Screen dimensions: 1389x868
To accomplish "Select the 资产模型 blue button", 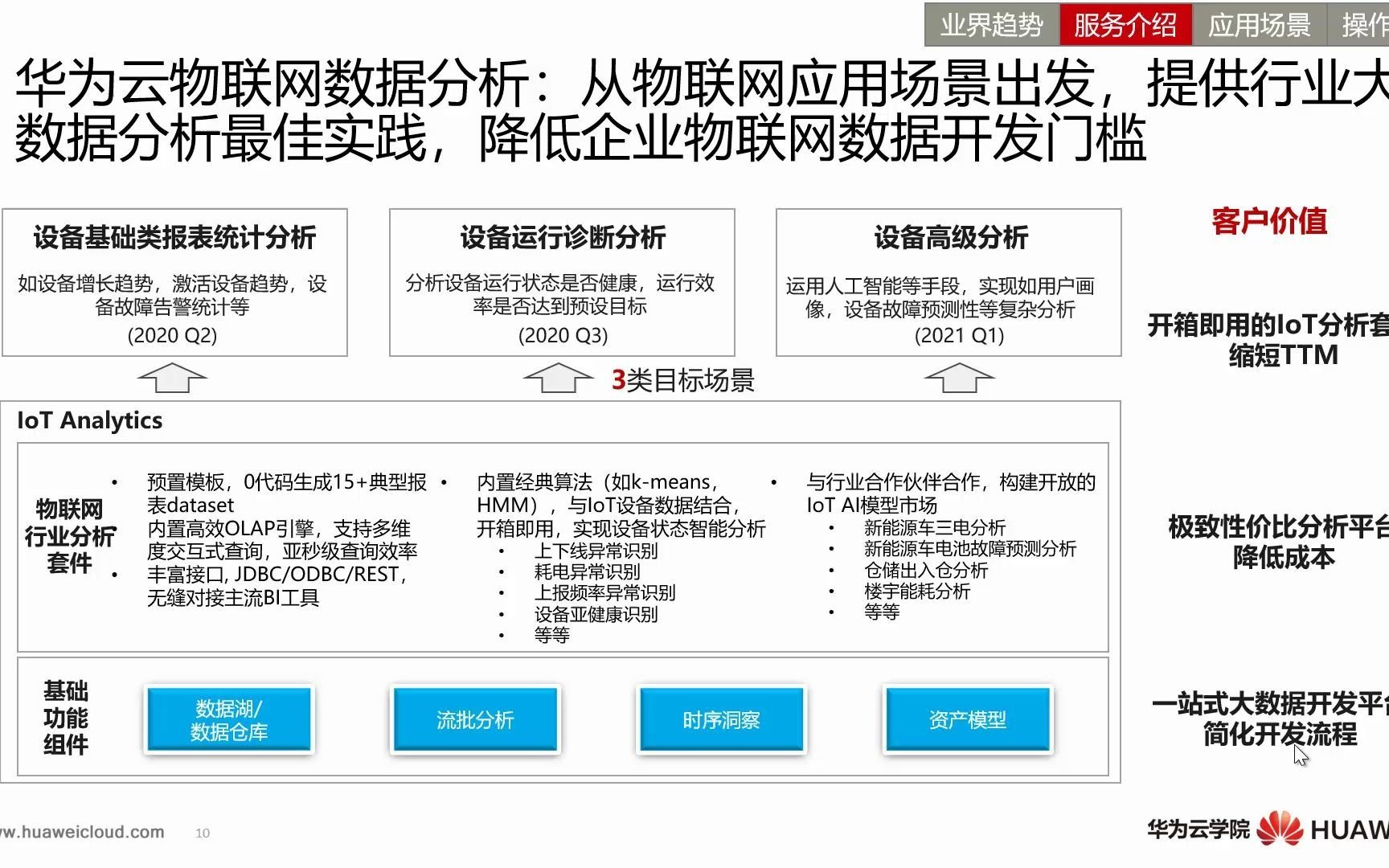I will (968, 719).
